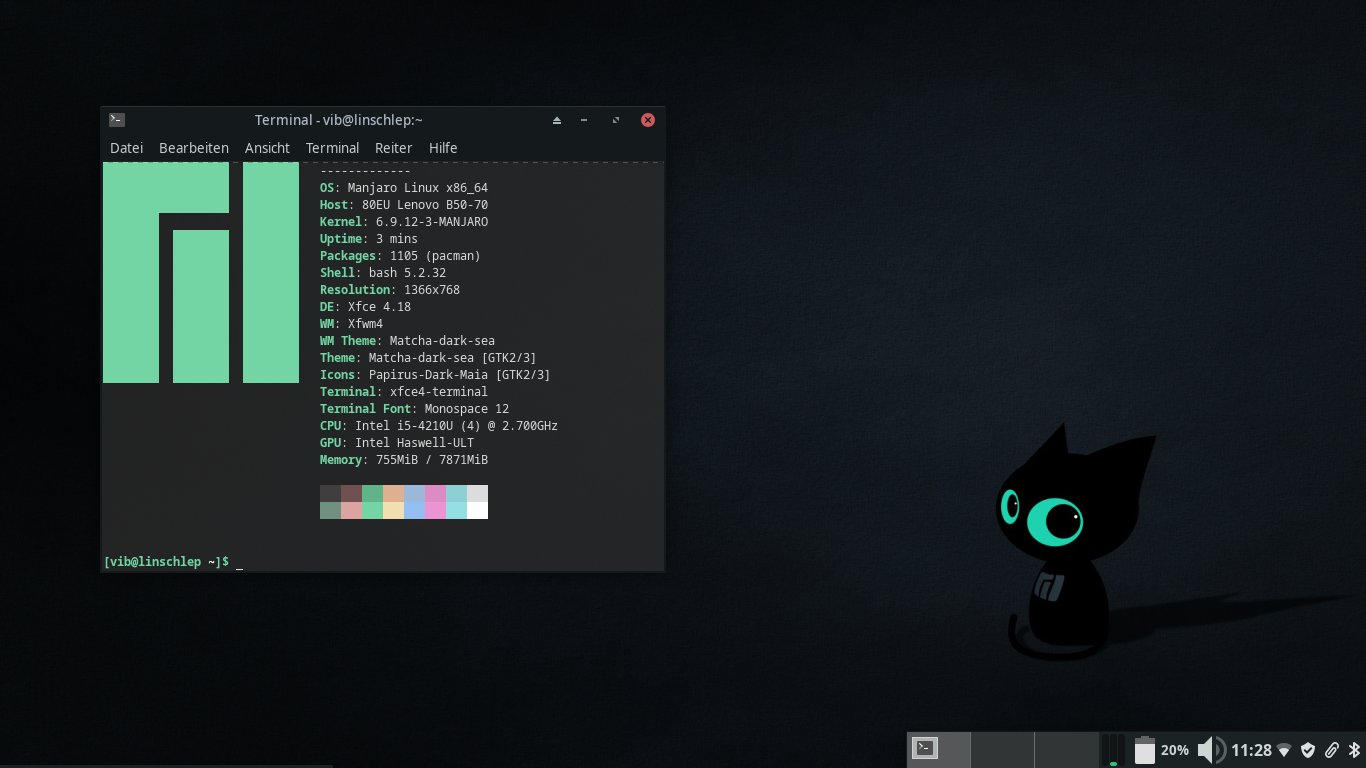Image resolution: width=1366 pixels, height=768 pixels.
Task: Open the Datei menu
Action: click(x=126, y=148)
